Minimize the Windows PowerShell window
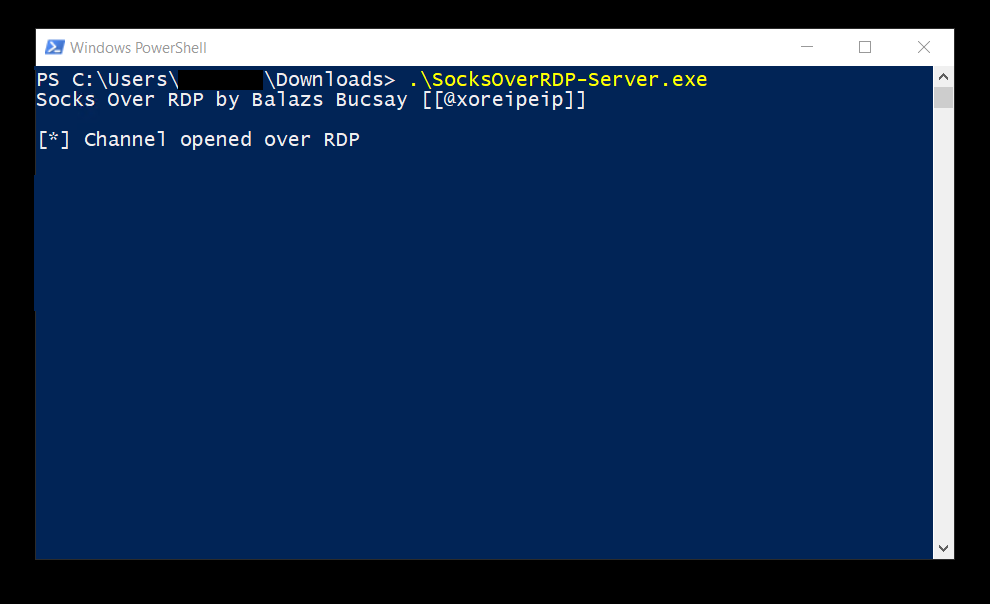Viewport: 990px width, 604px height. point(806,47)
